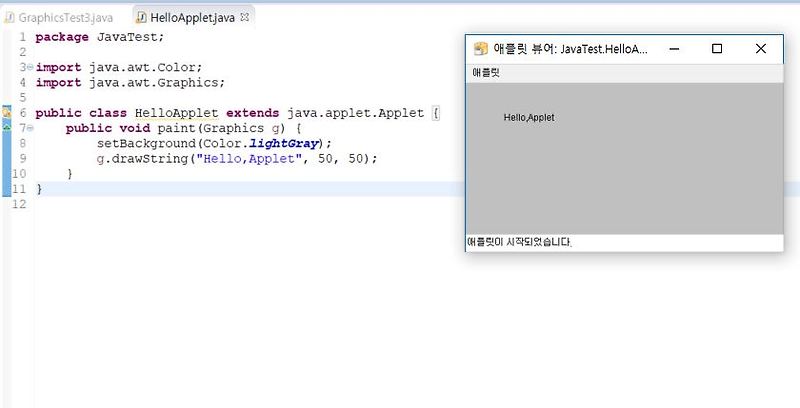
Task: Click the 애플릿이 시작되었습니다 status text
Action: 519,242
